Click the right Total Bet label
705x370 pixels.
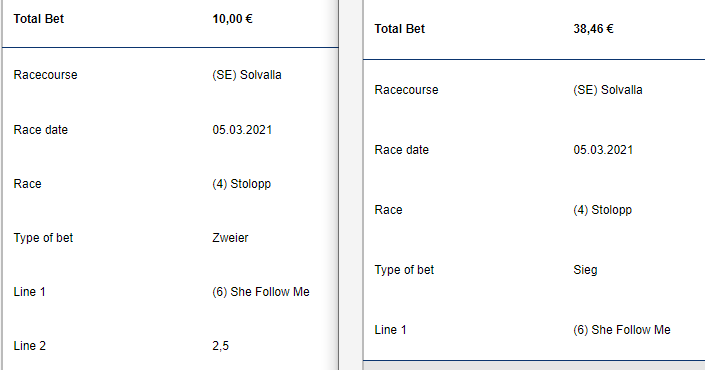click(x=400, y=29)
